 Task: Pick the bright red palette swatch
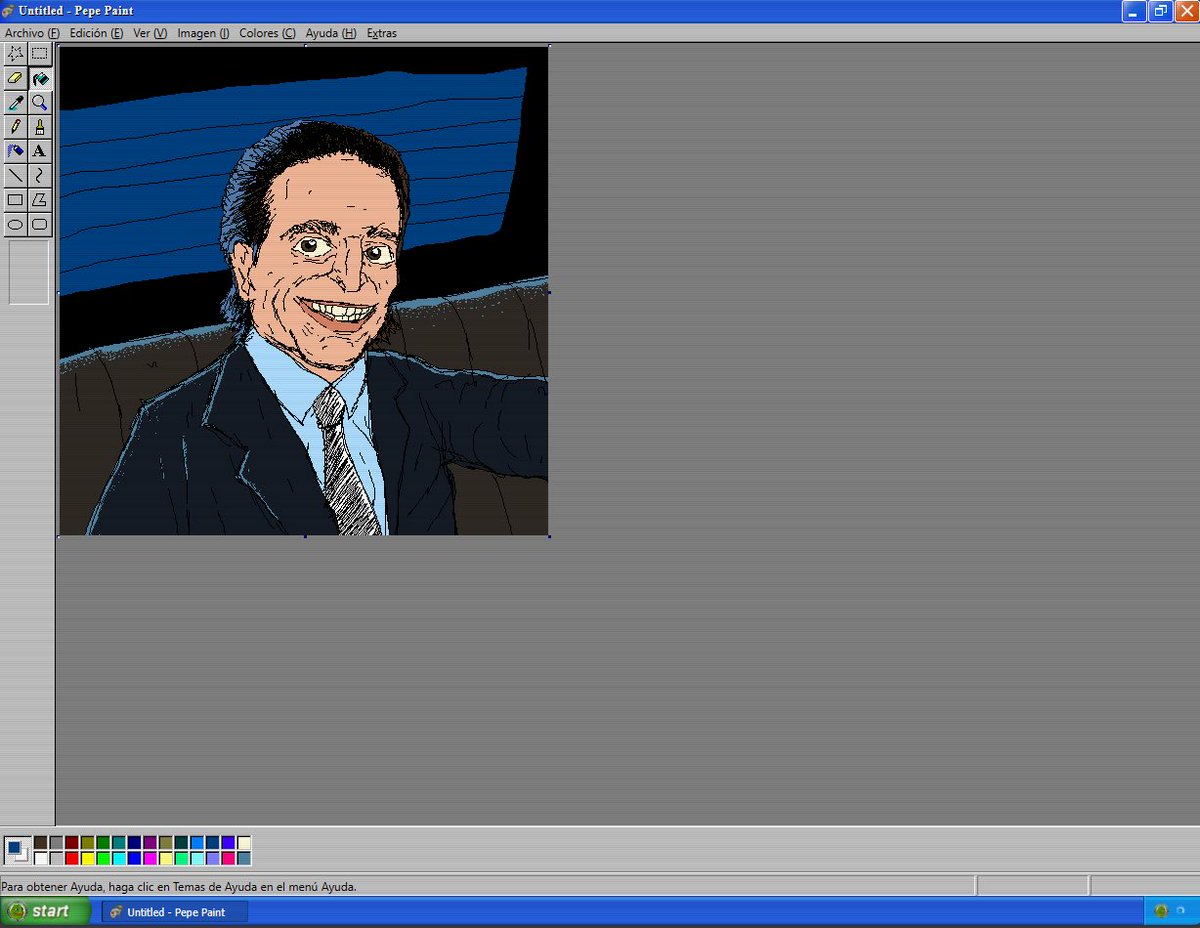(72, 858)
